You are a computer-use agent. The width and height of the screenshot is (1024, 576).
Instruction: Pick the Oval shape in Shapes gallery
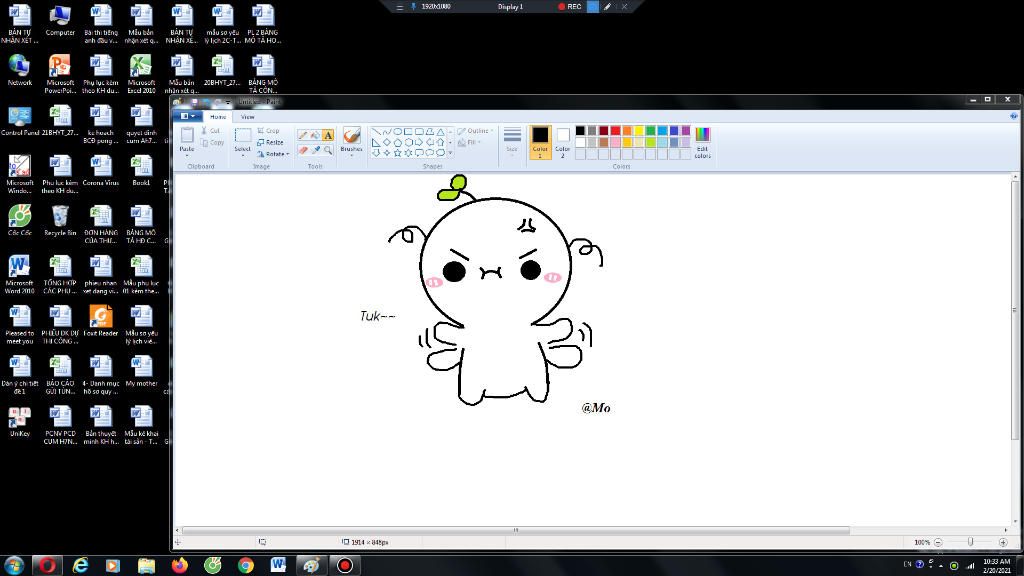[398, 132]
